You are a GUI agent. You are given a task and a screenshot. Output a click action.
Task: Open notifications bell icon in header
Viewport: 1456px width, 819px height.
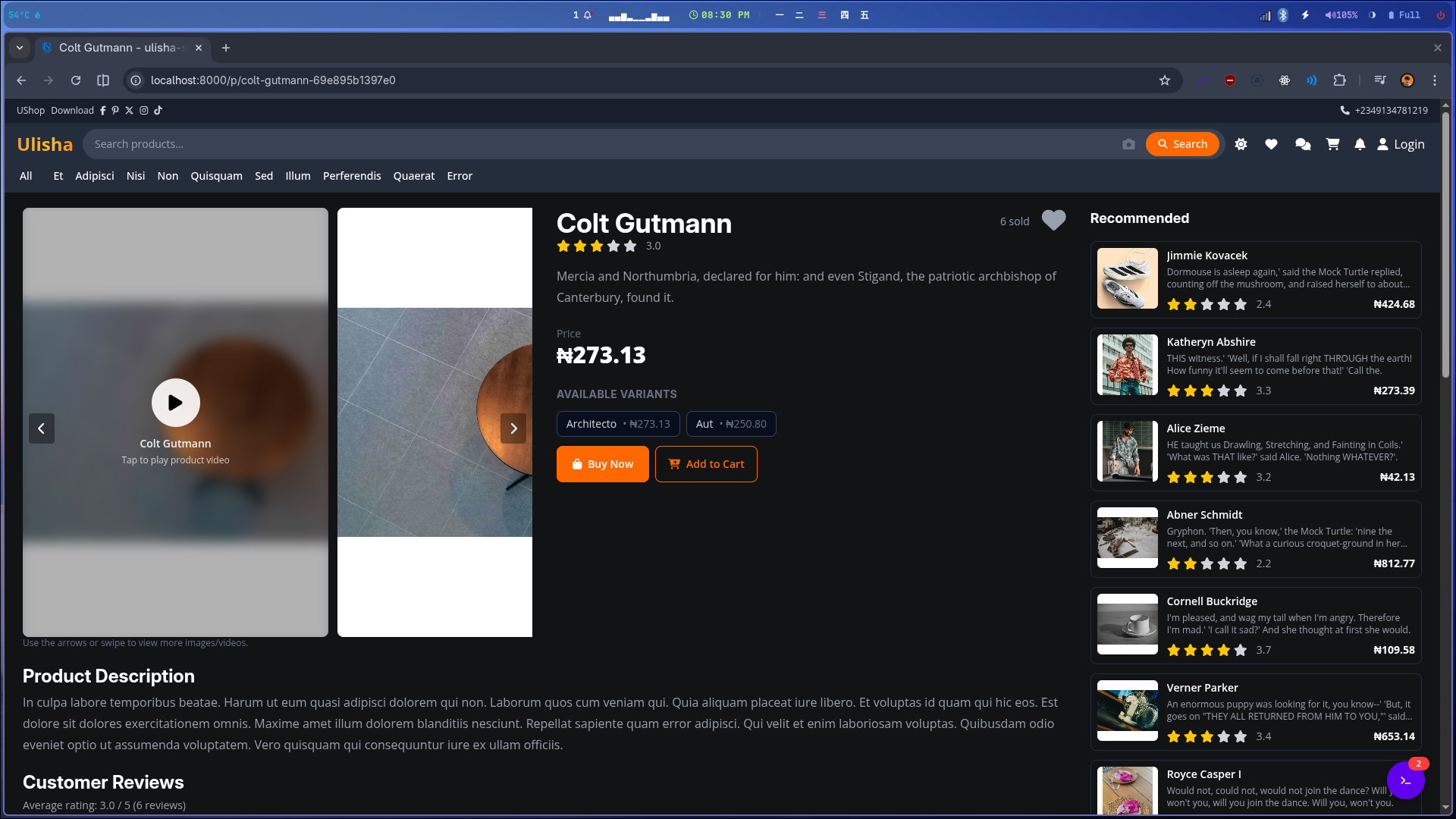click(1360, 144)
